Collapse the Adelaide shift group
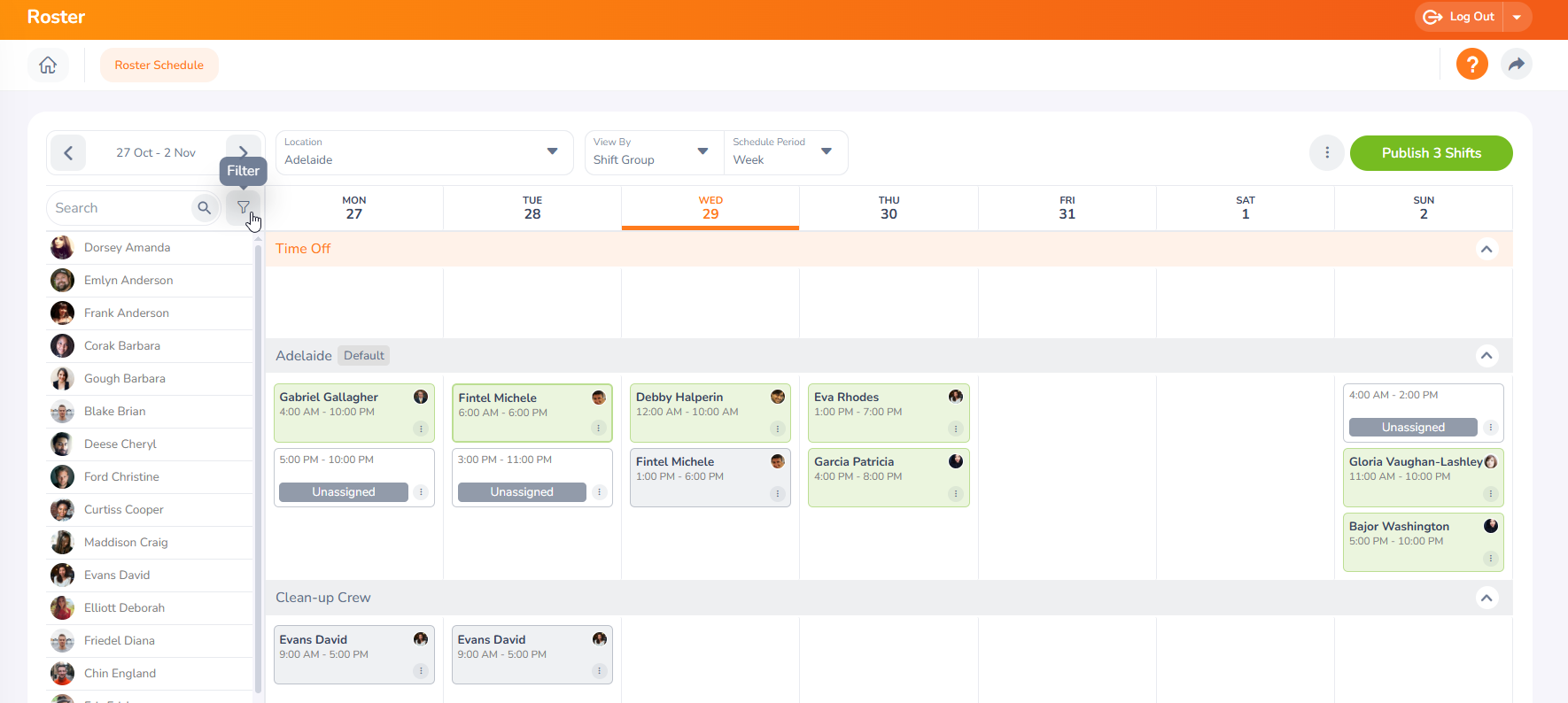Image resolution: width=1568 pixels, height=703 pixels. coord(1486,356)
